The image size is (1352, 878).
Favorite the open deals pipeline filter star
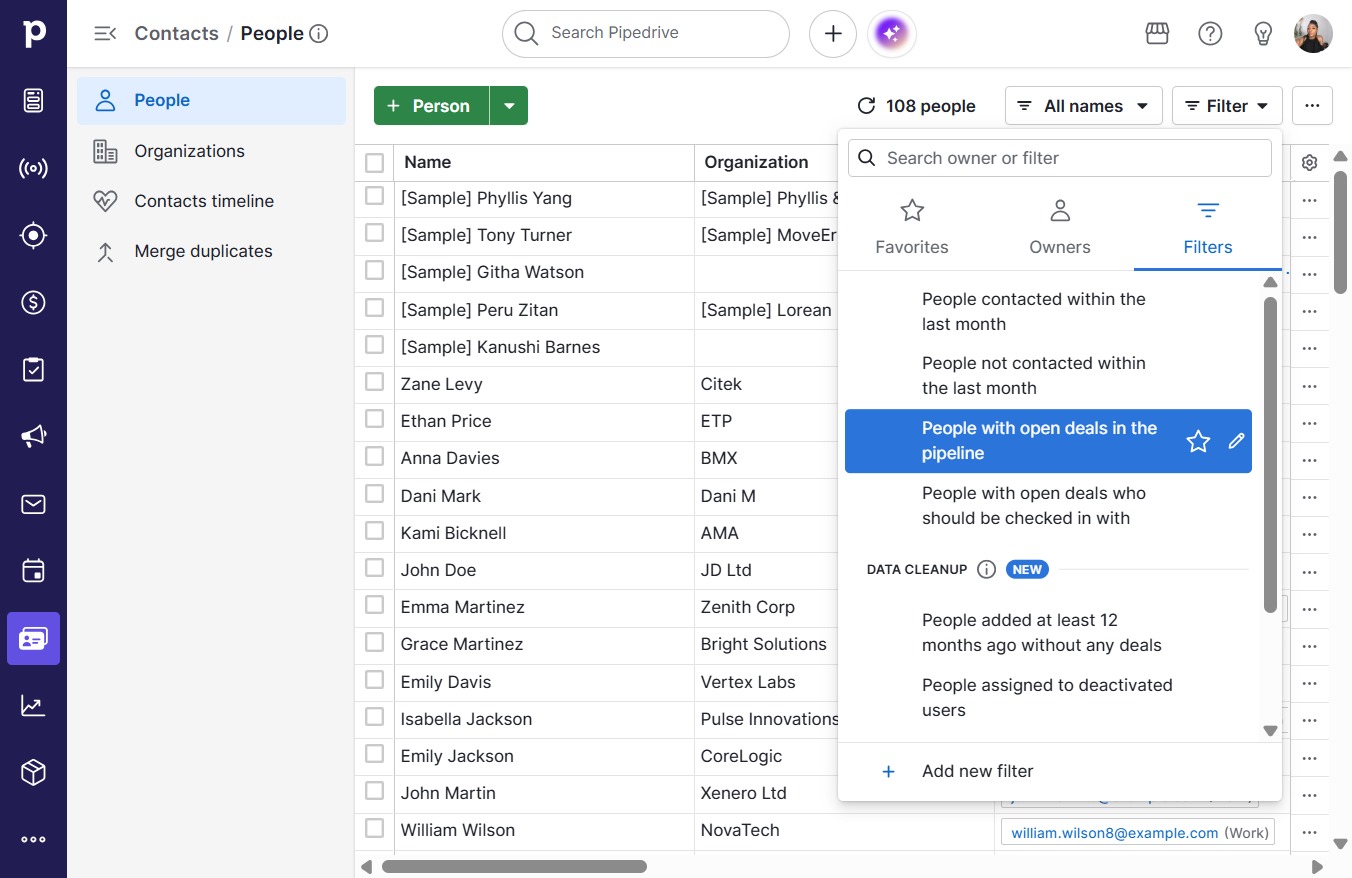[1198, 441]
